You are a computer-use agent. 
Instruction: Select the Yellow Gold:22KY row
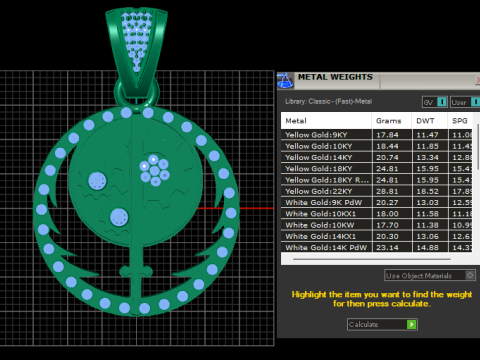[x=376, y=191]
